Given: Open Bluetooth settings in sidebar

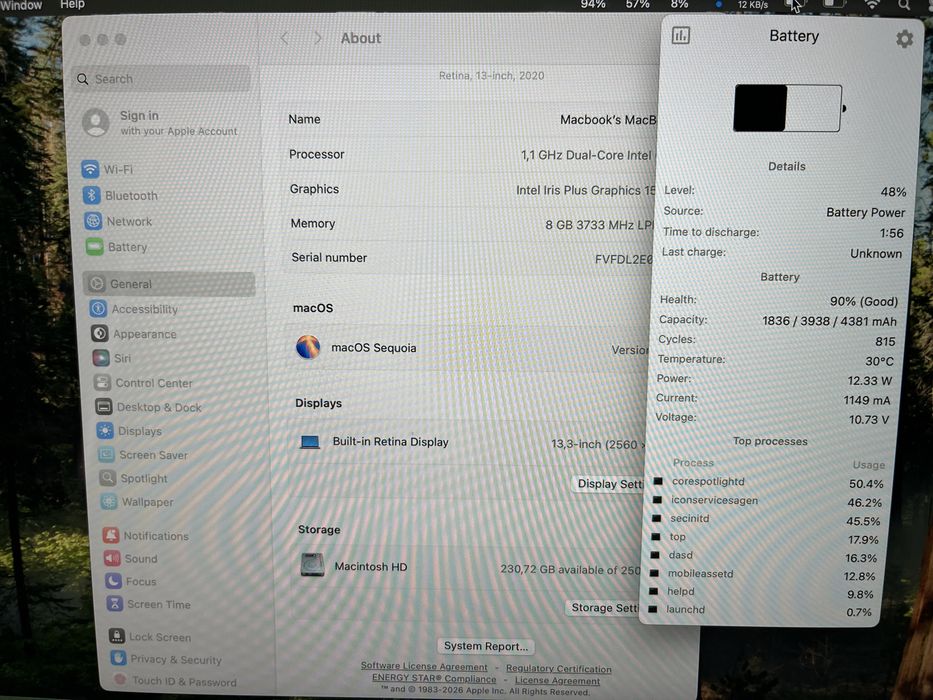Looking at the screenshot, I should (x=120, y=195).
